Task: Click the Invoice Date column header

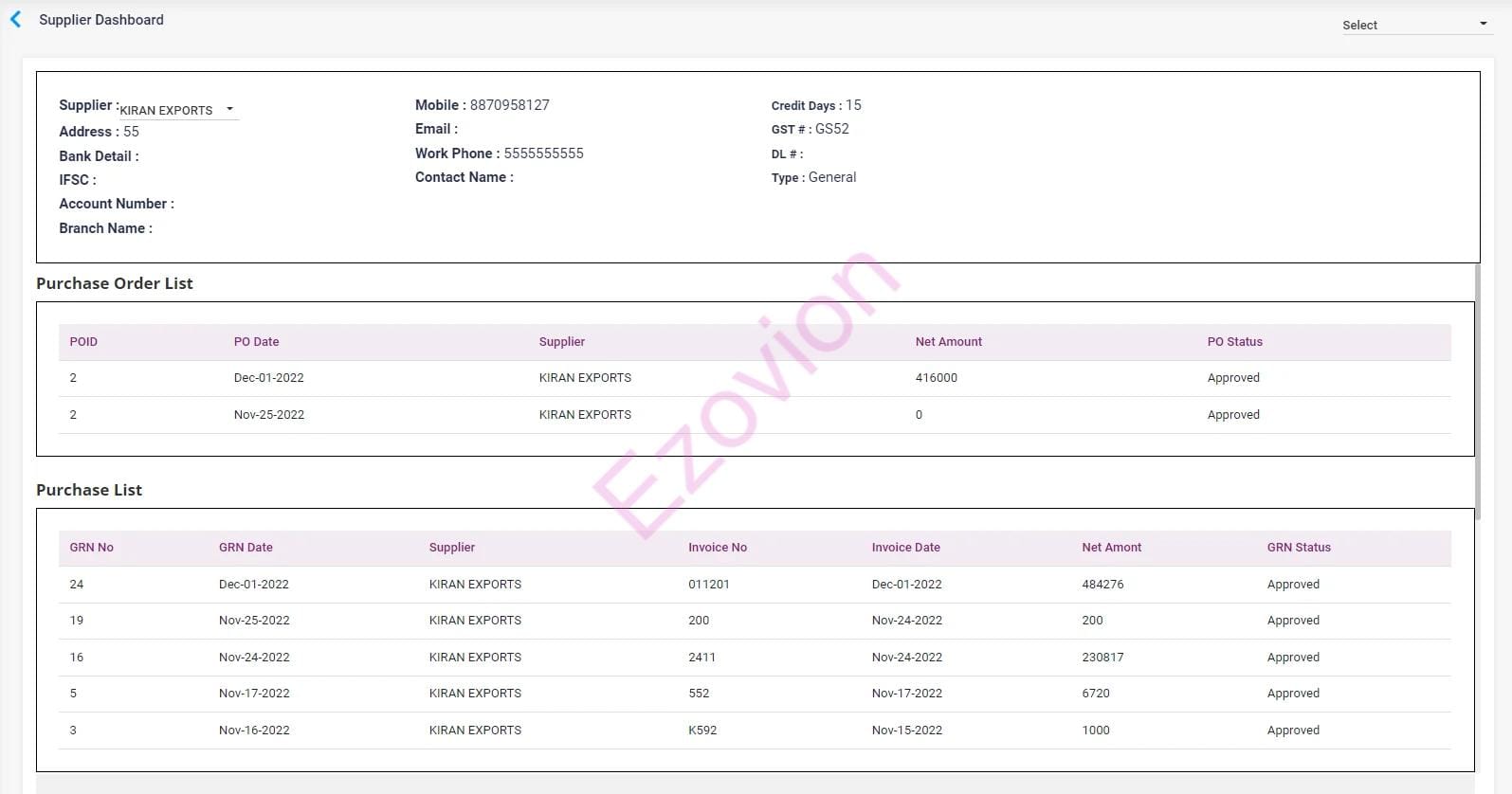Action: (x=905, y=548)
